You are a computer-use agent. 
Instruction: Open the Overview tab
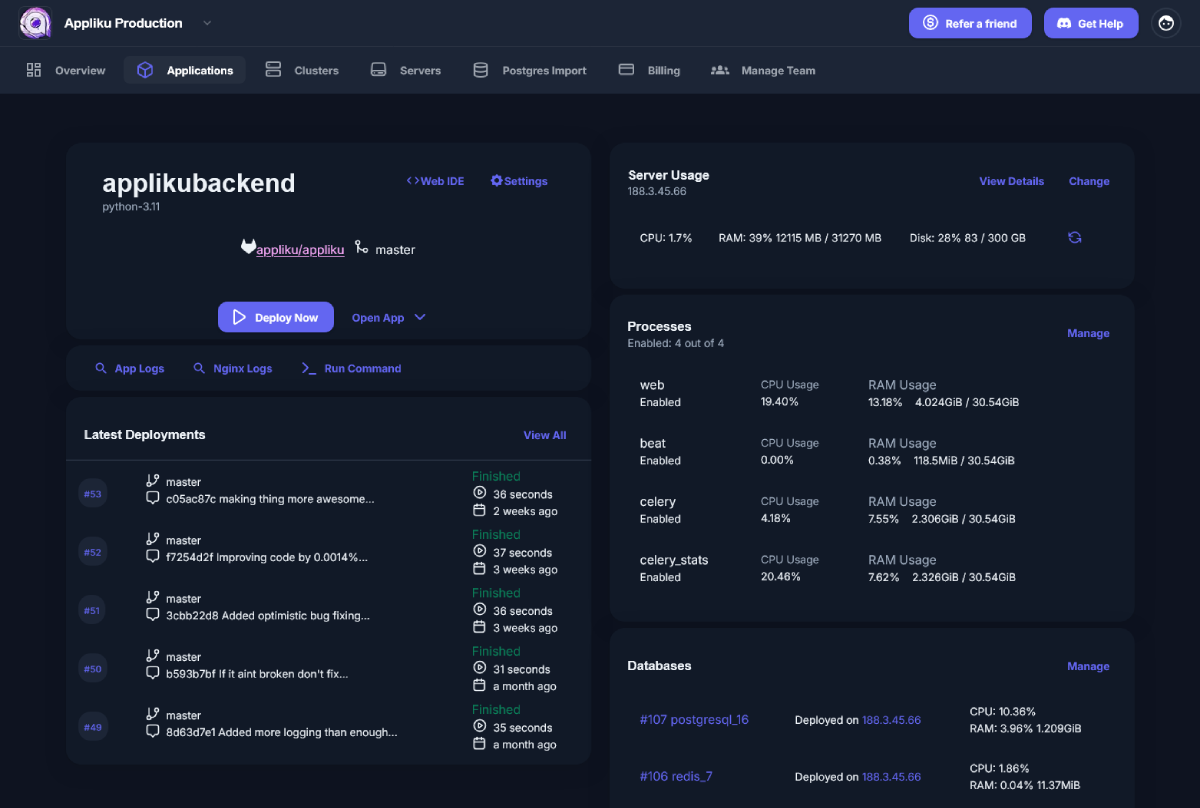pyautogui.click(x=66, y=70)
